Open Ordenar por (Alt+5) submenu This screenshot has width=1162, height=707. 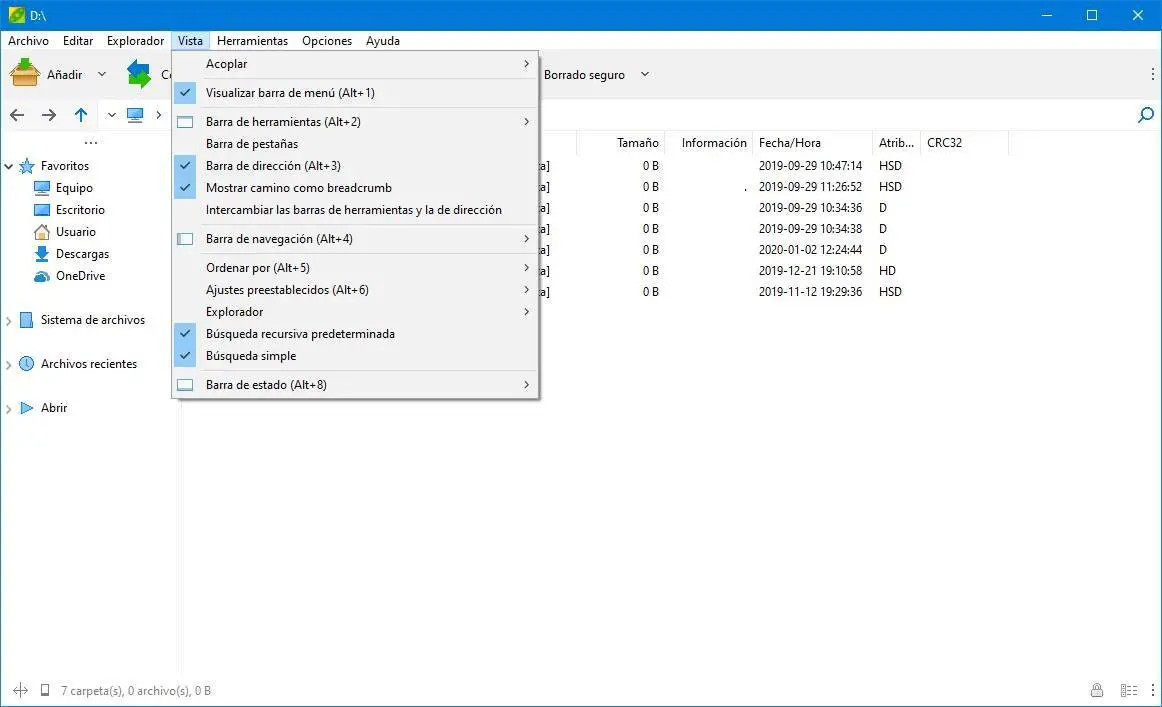(355, 268)
